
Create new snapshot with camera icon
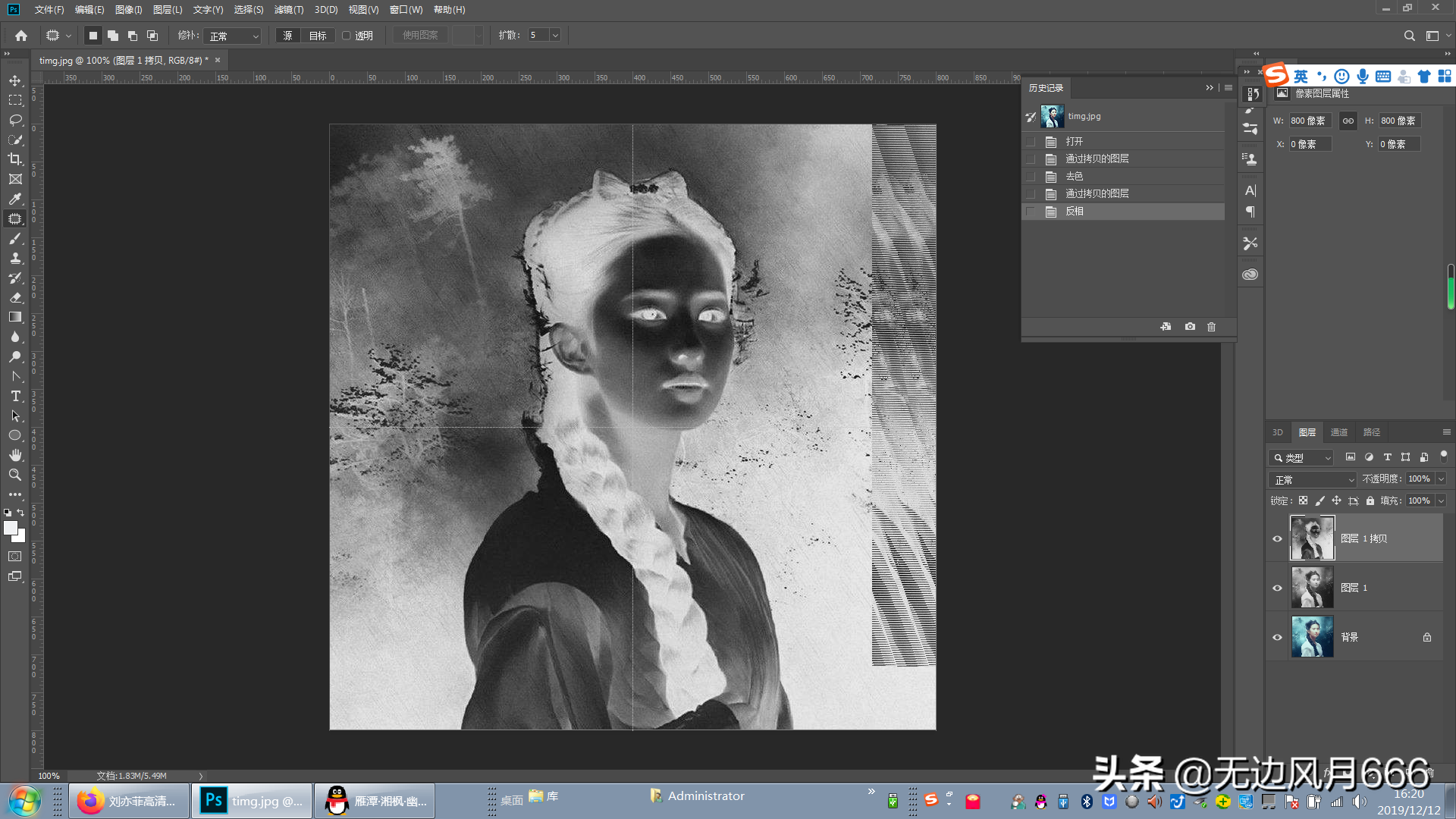(1190, 327)
